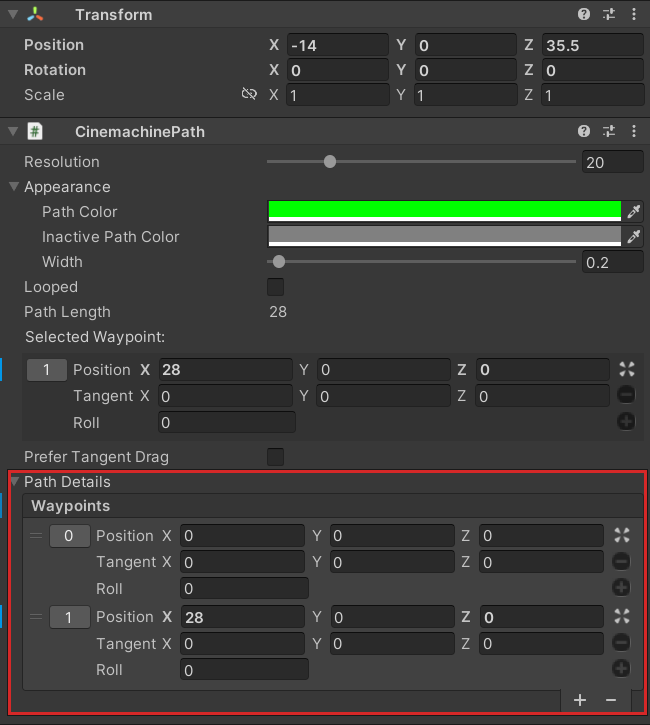Delete waypoint 1 in Waypoints list
650x725 pixels.
[621, 642]
